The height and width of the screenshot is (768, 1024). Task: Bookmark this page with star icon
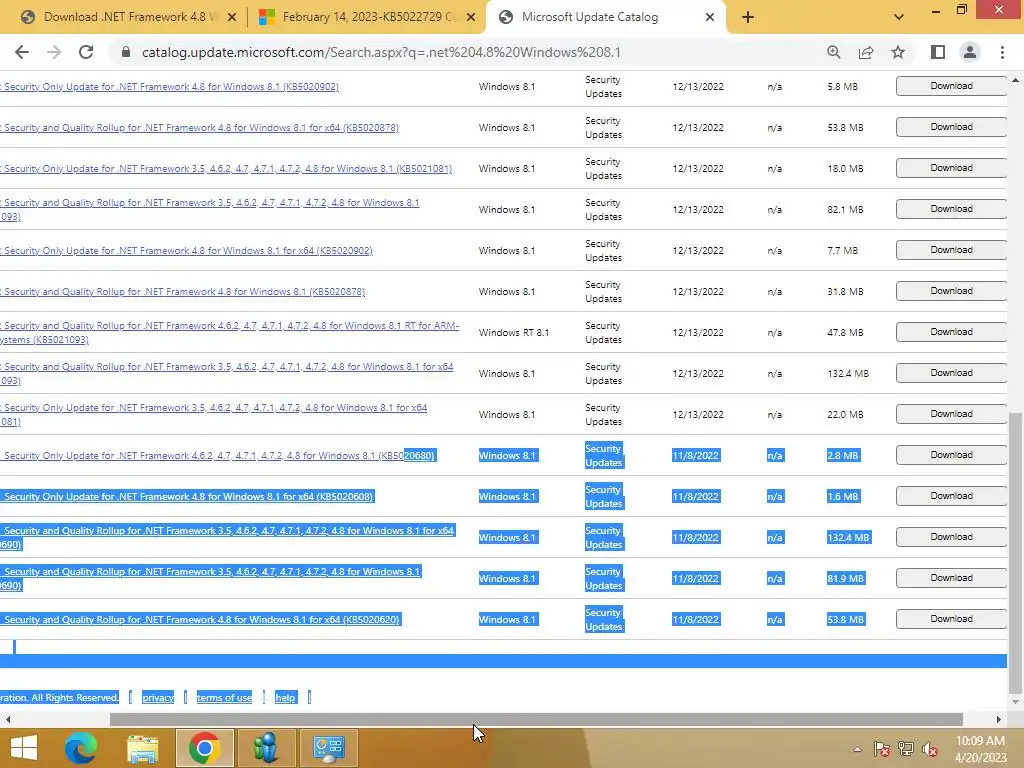[x=898, y=52]
